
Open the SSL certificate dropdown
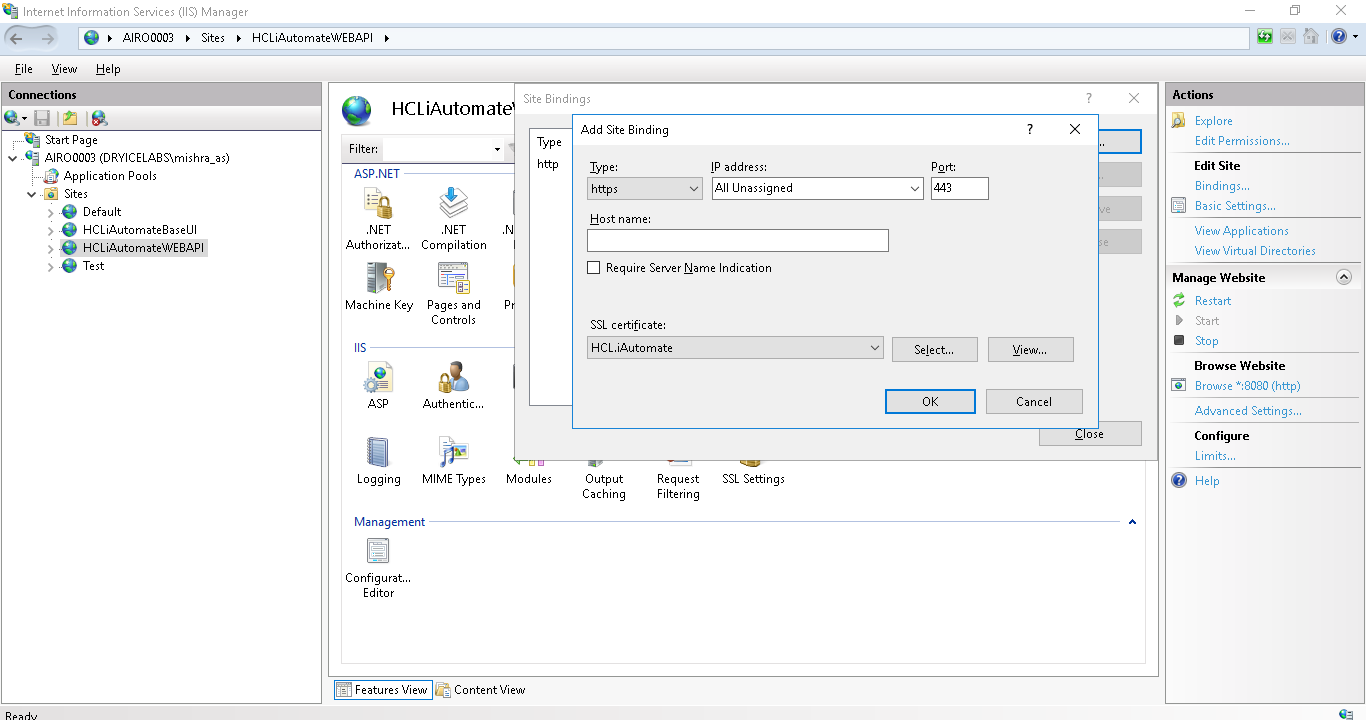tap(736, 348)
